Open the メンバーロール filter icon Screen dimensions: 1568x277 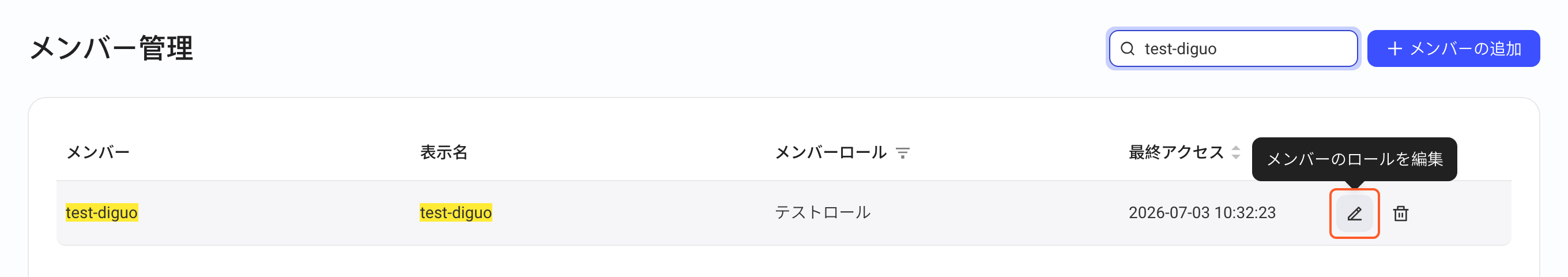point(903,153)
